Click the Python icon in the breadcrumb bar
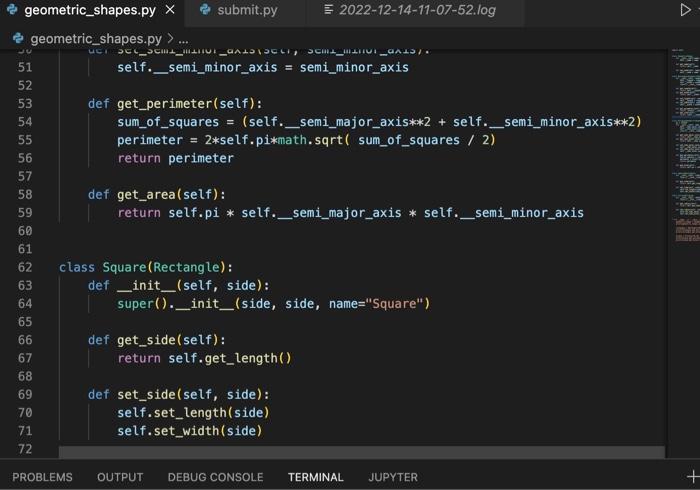Image resolution: width=700 pixels, height=490 pixels. tap(18, 38)
